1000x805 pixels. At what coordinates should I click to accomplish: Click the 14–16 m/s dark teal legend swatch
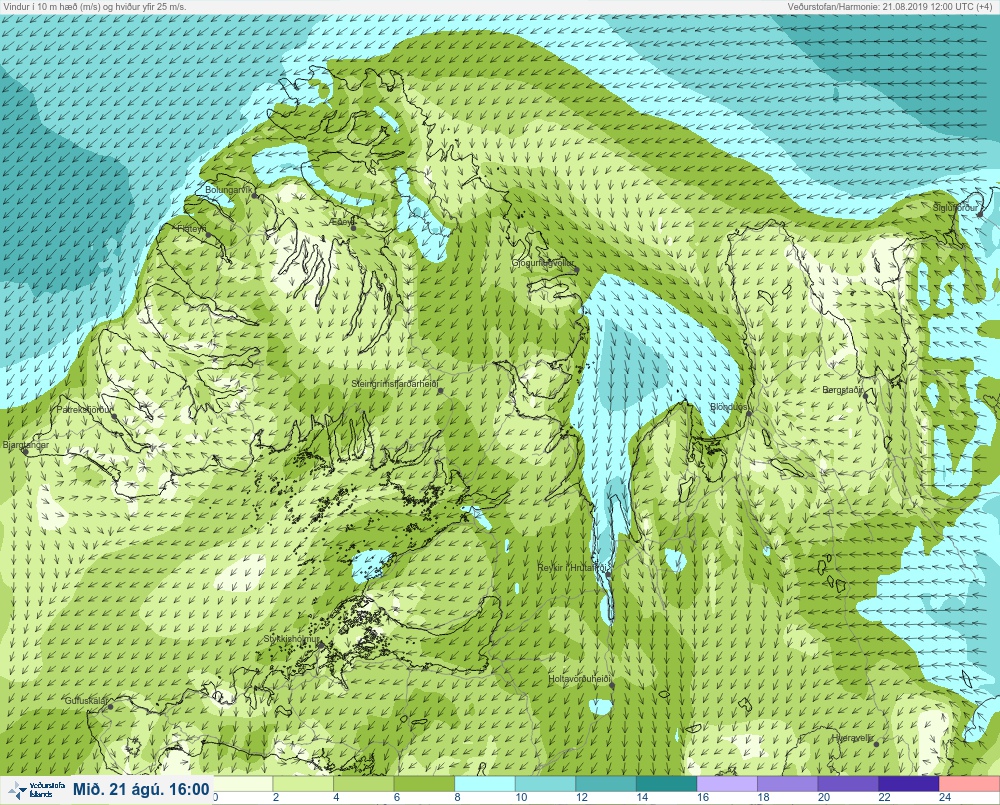pyautogui.click(x=666, y=783)
